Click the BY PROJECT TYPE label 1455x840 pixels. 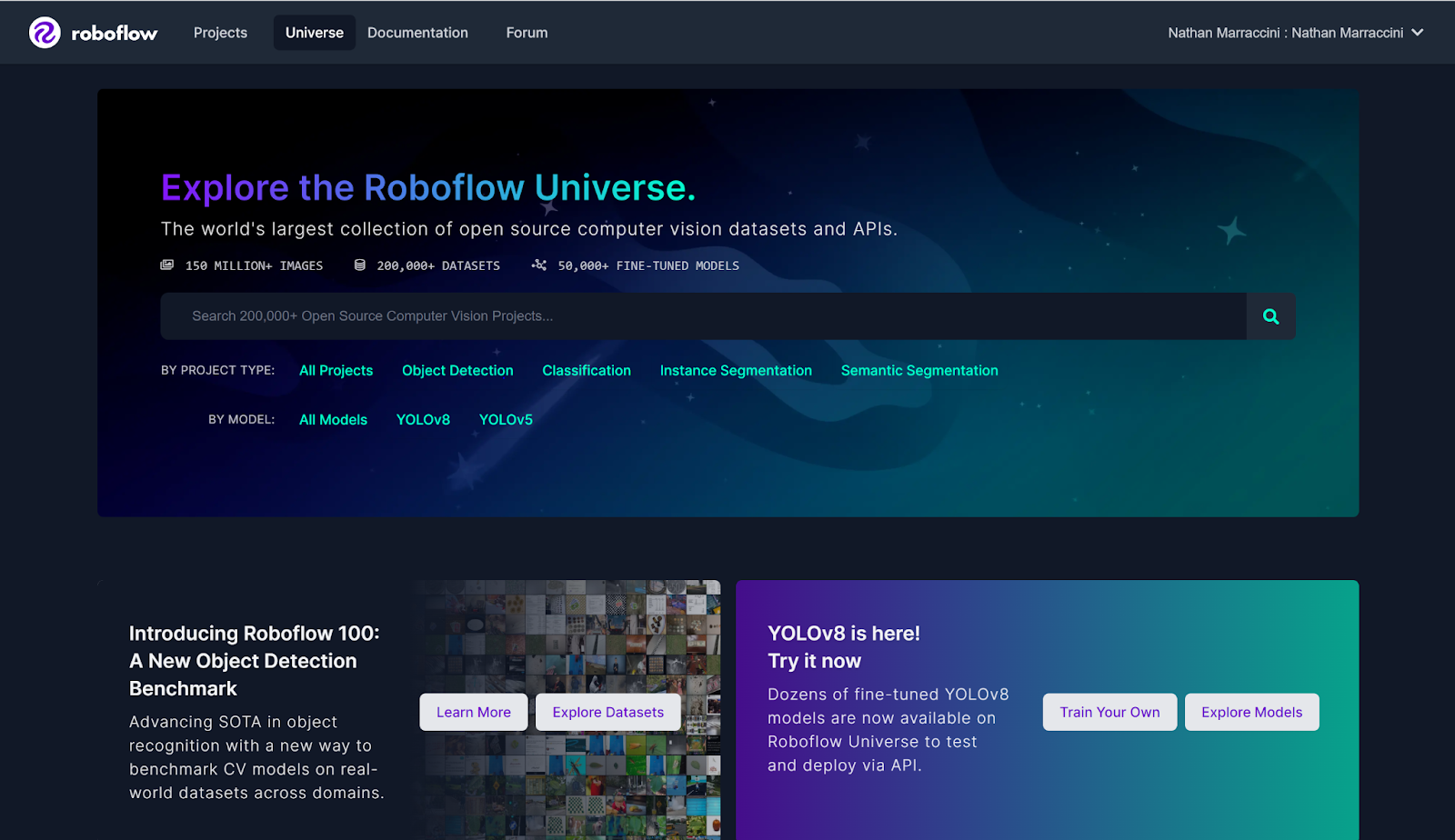point(218,370)
